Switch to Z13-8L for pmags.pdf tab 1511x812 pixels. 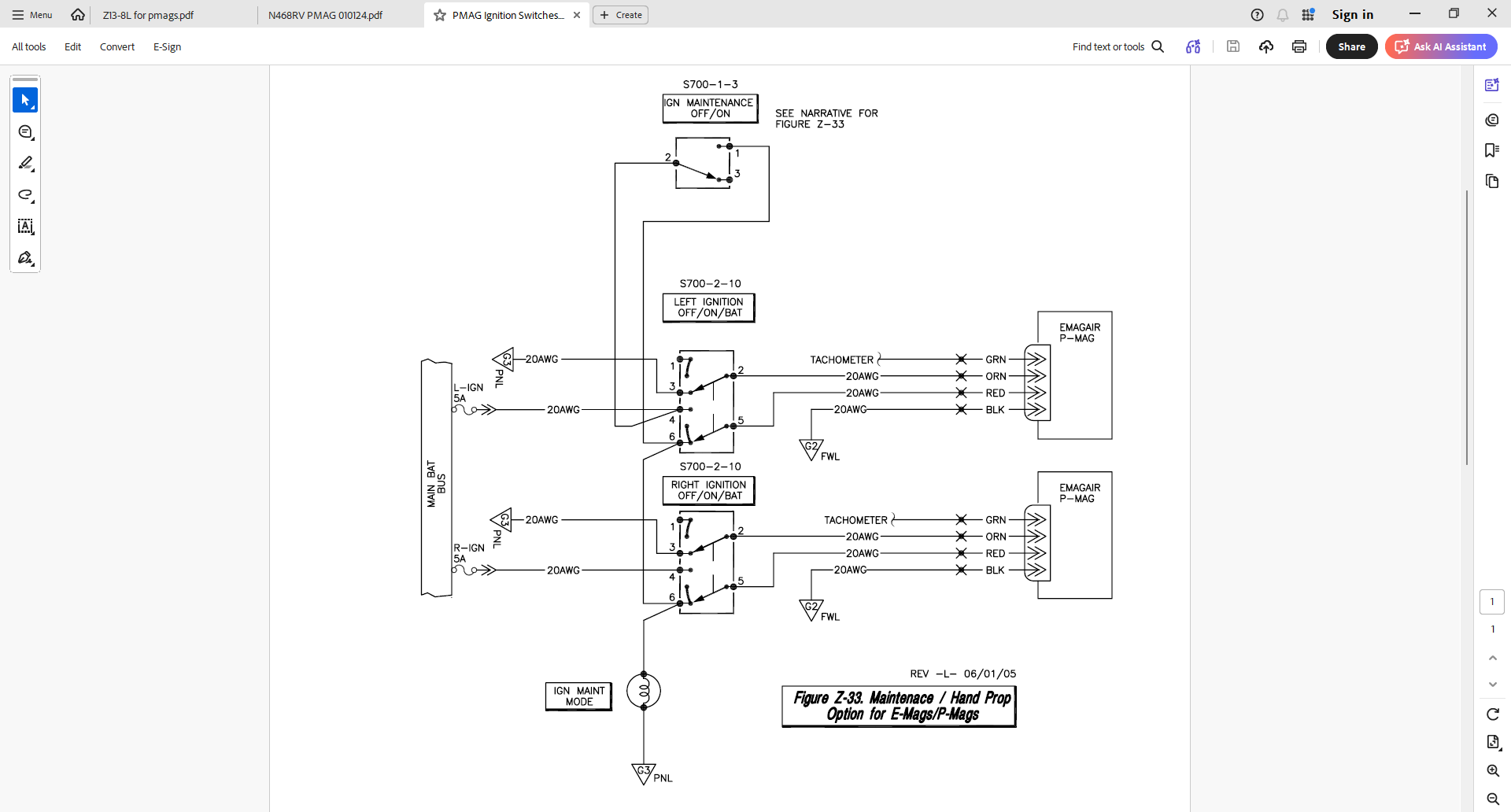point(148,15)
